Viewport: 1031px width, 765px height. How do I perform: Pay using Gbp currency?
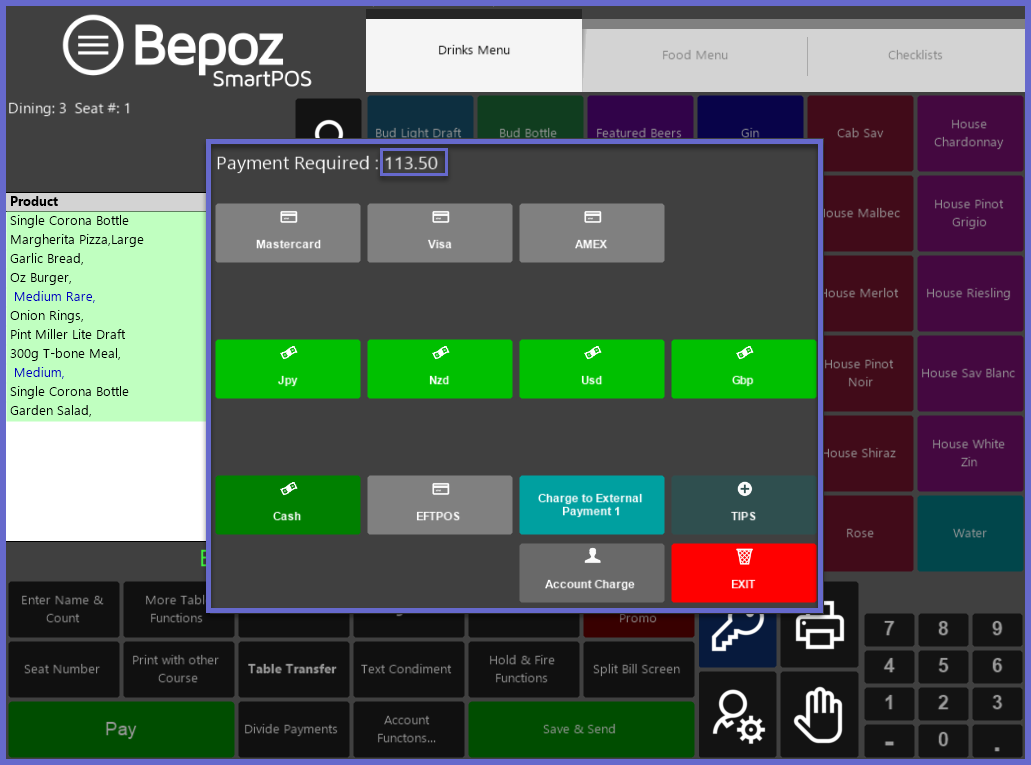point(743,369)
